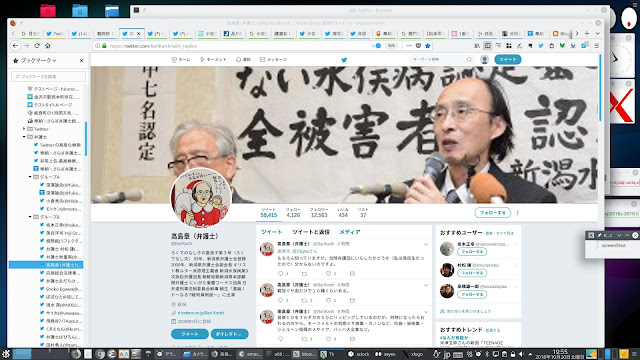Click the 90% zoom level badge

click(x=391, y=46)
